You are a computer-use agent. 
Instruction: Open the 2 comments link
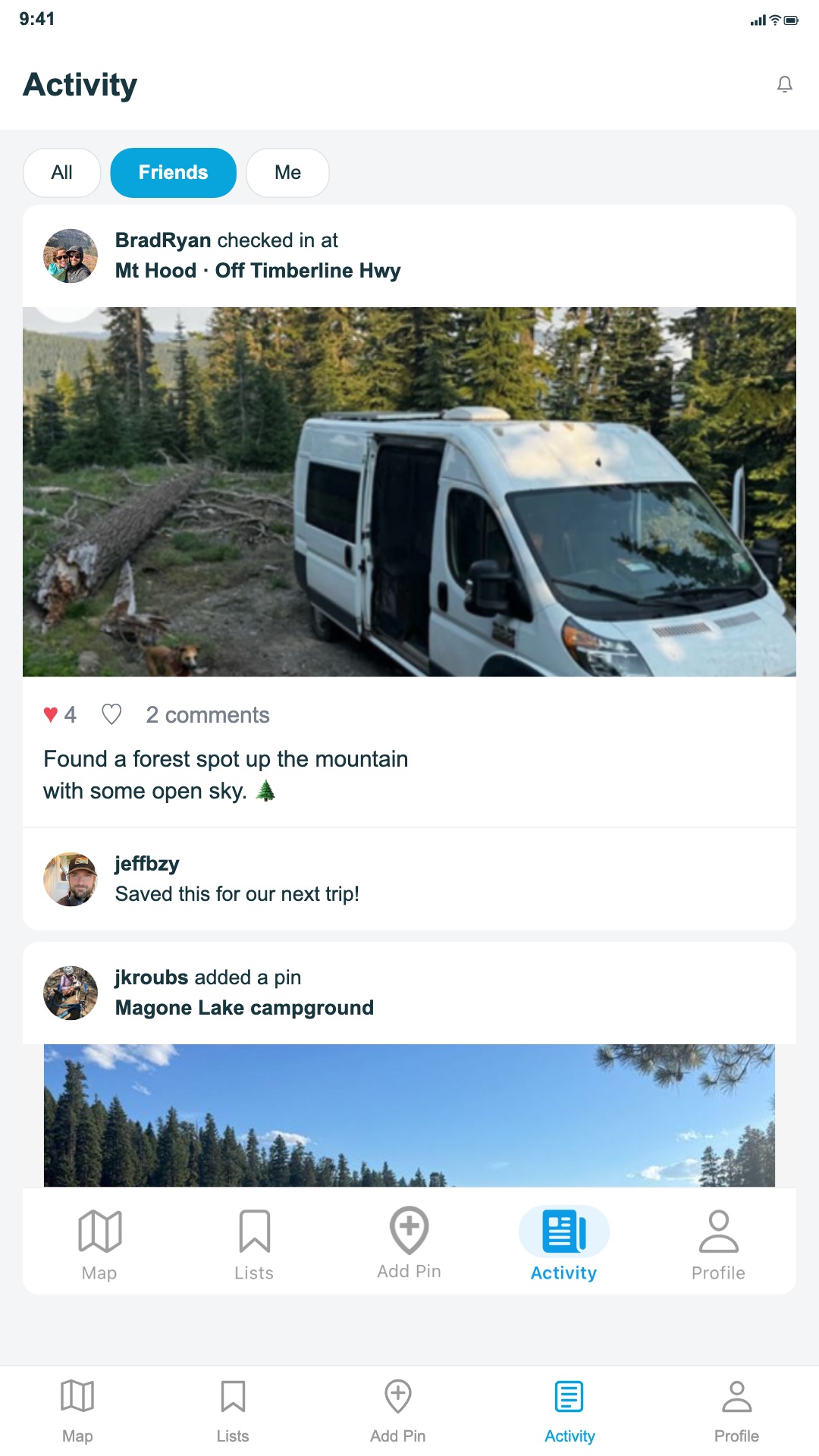208,715
